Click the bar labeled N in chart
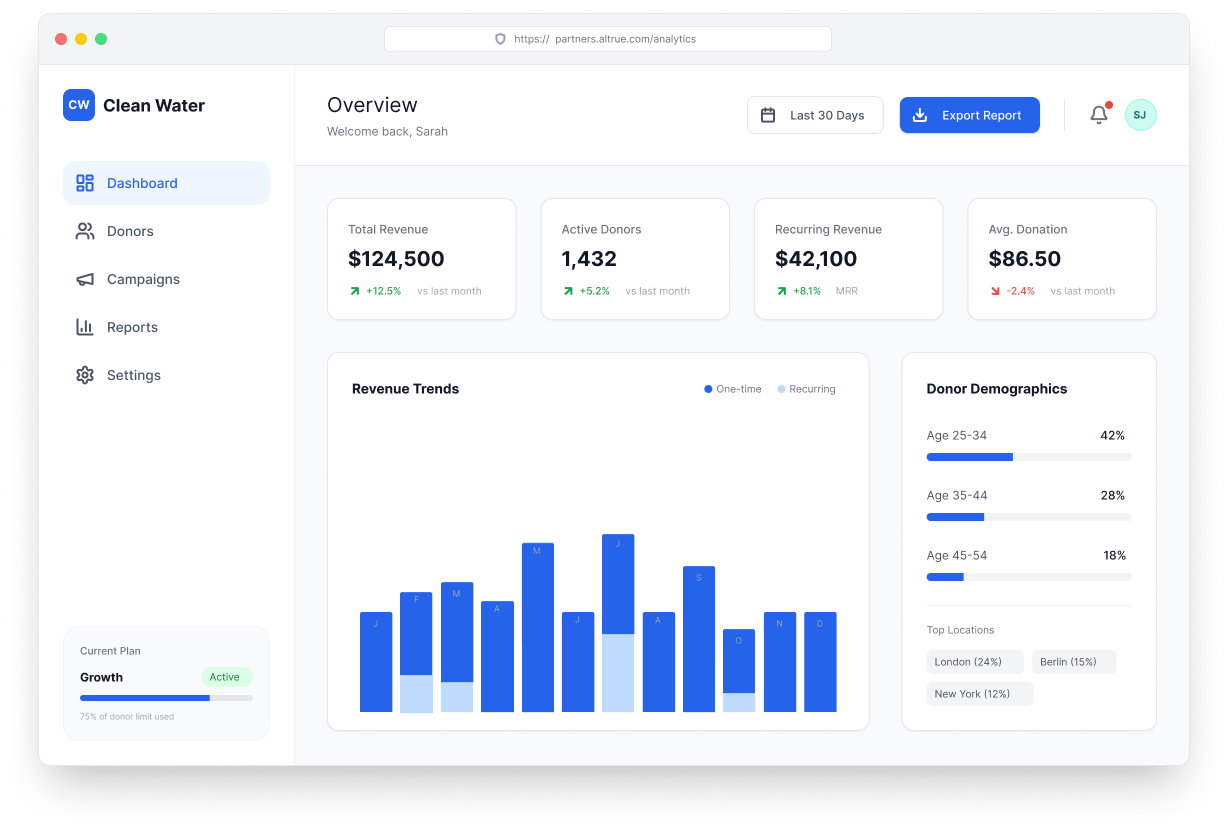 [780, 662]
